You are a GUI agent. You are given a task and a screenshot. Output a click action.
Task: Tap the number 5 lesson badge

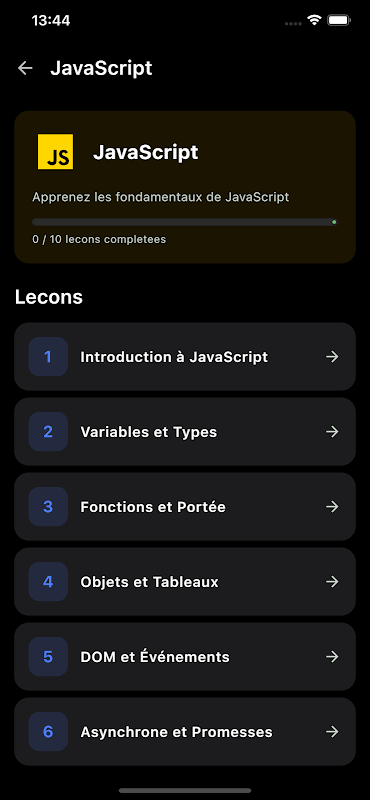(48, 657)
